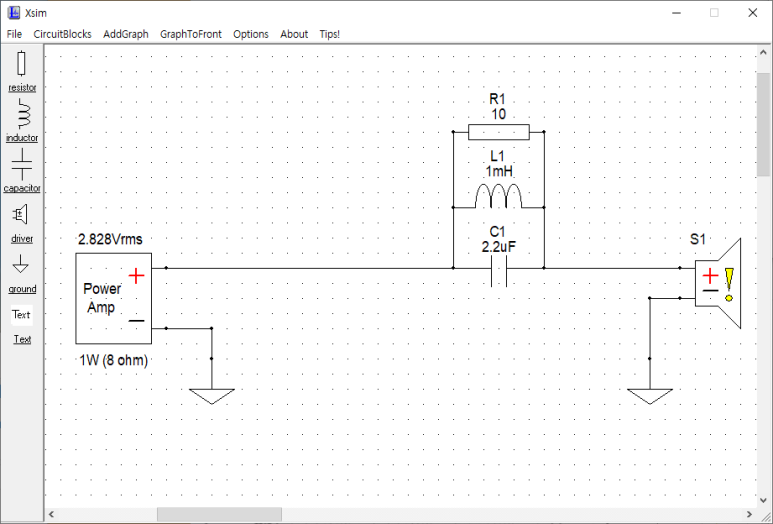Click the C1 capacitor plates on schematic
The height and width of the screenshot is (524, 773).
point(499,272)
